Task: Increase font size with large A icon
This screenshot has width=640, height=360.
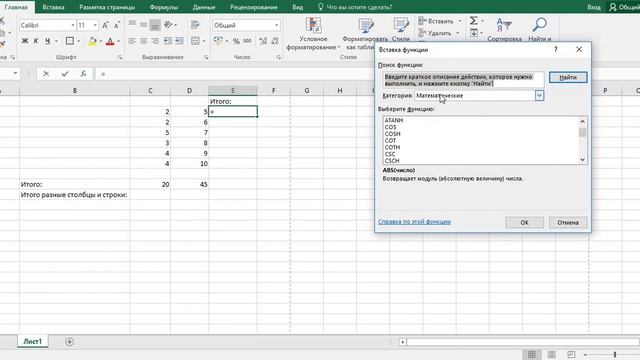Action: [x=105, y=25]
